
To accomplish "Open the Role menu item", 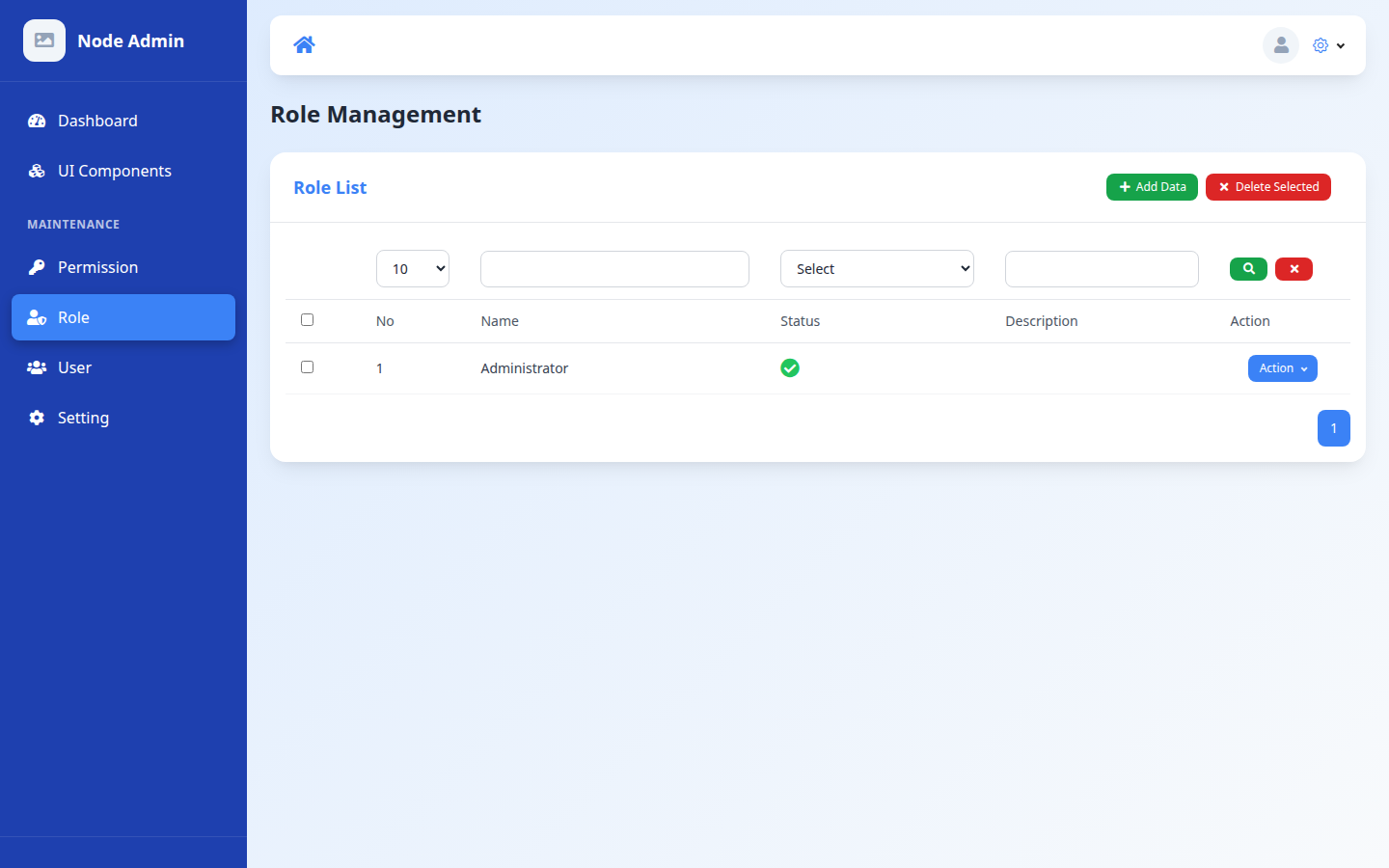I will click(123, 317).
